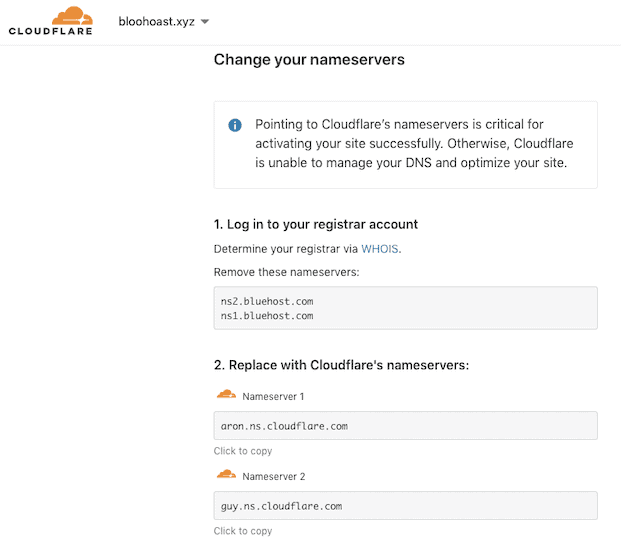Click the Nameserver 1 label
This screenshot has height=548, width=621.
tap(273, 396)
